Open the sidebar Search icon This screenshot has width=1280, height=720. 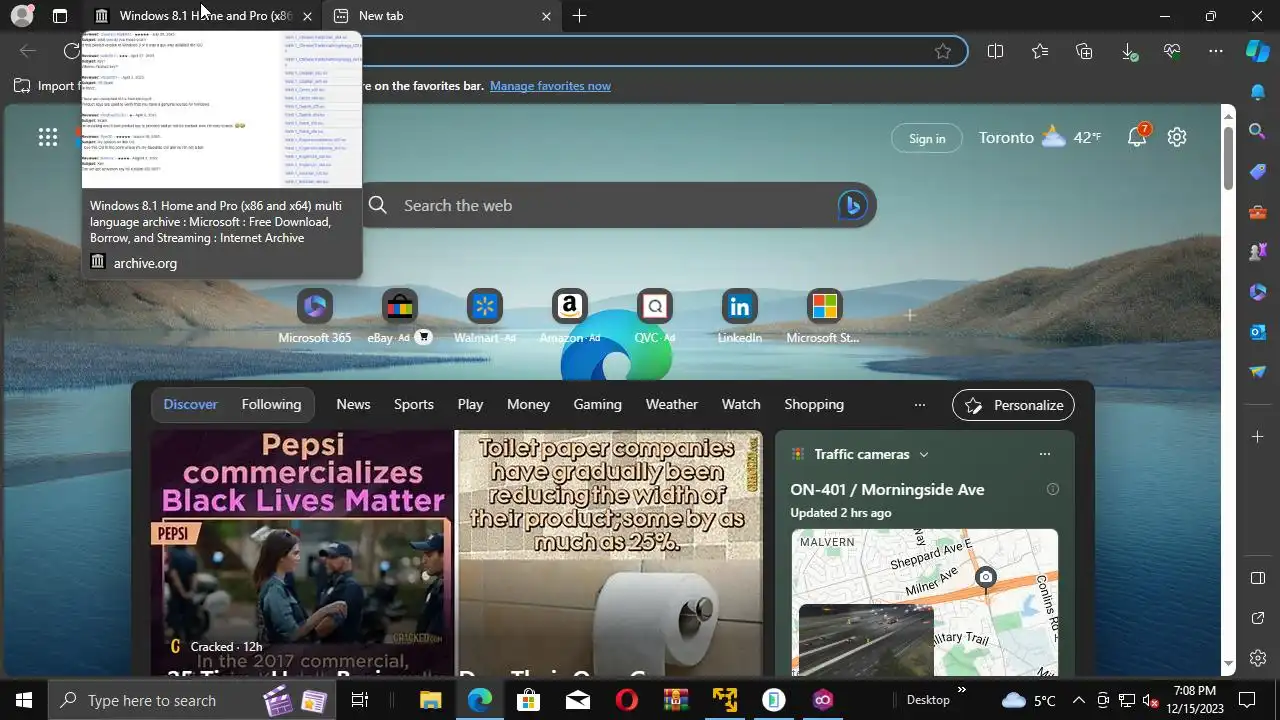(x=1258, y=131)
